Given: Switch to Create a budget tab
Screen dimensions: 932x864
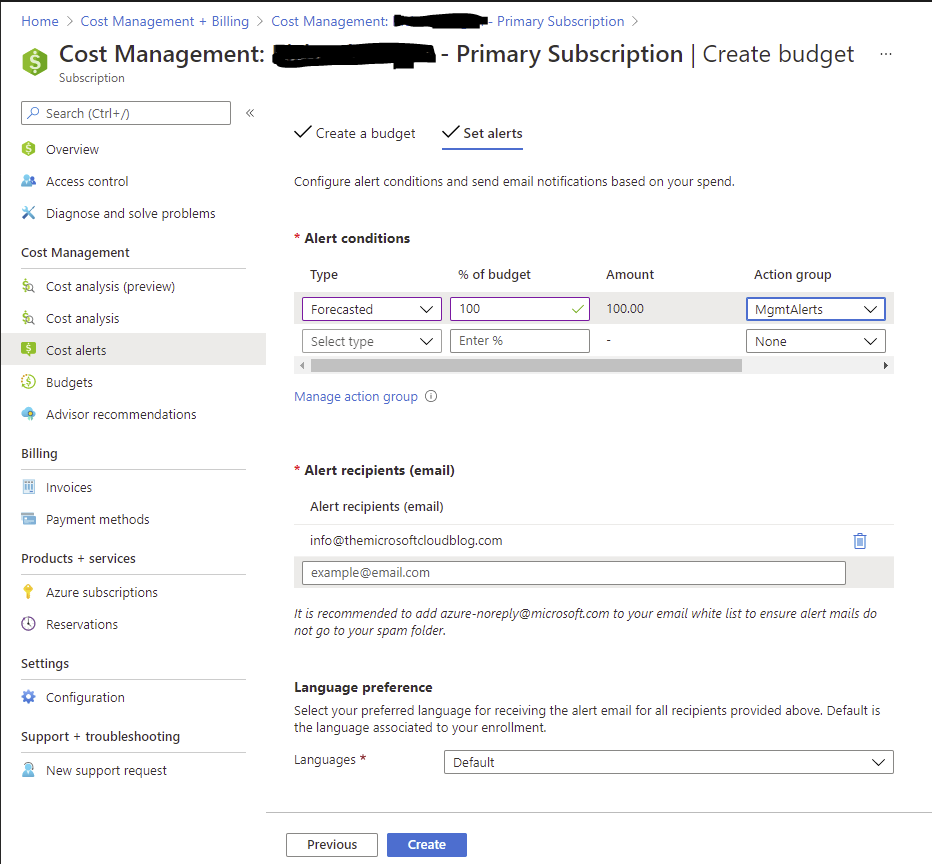Looking at the screenshot, I should point(355,133).
